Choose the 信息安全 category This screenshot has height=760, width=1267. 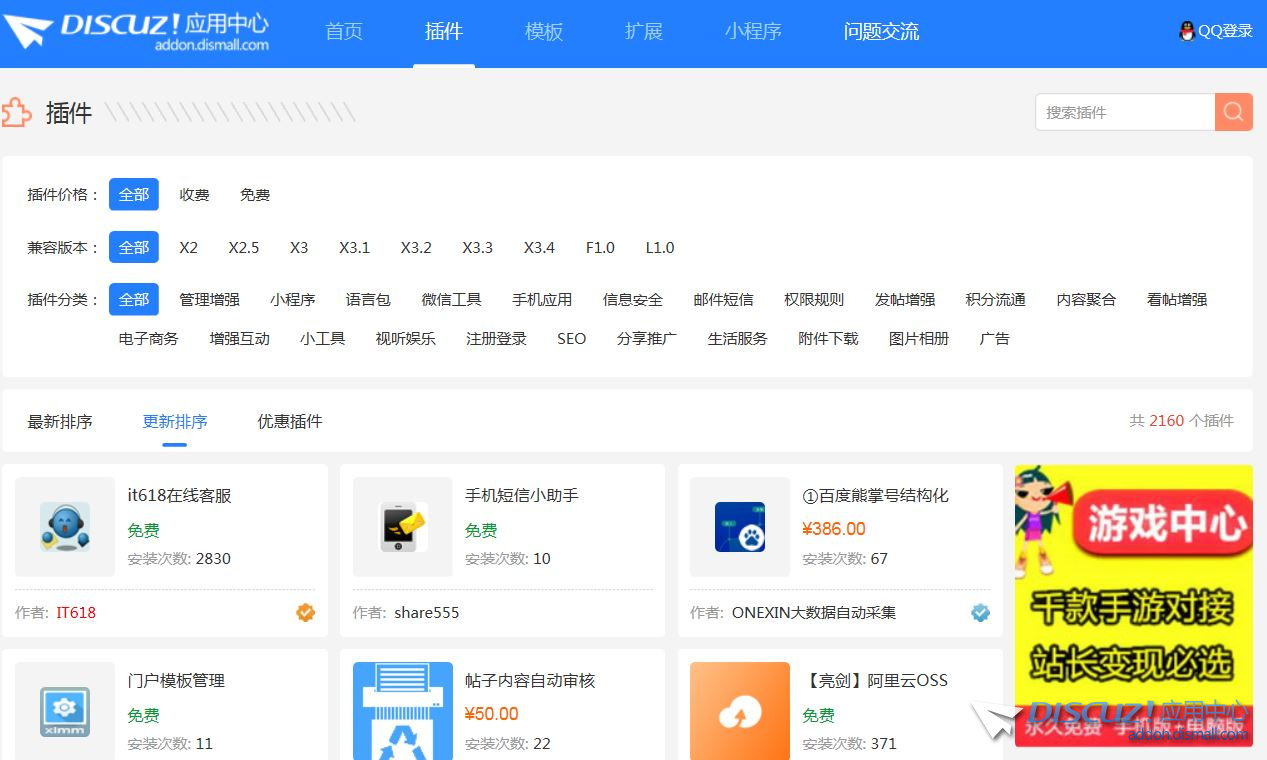[x=633, y=299]
